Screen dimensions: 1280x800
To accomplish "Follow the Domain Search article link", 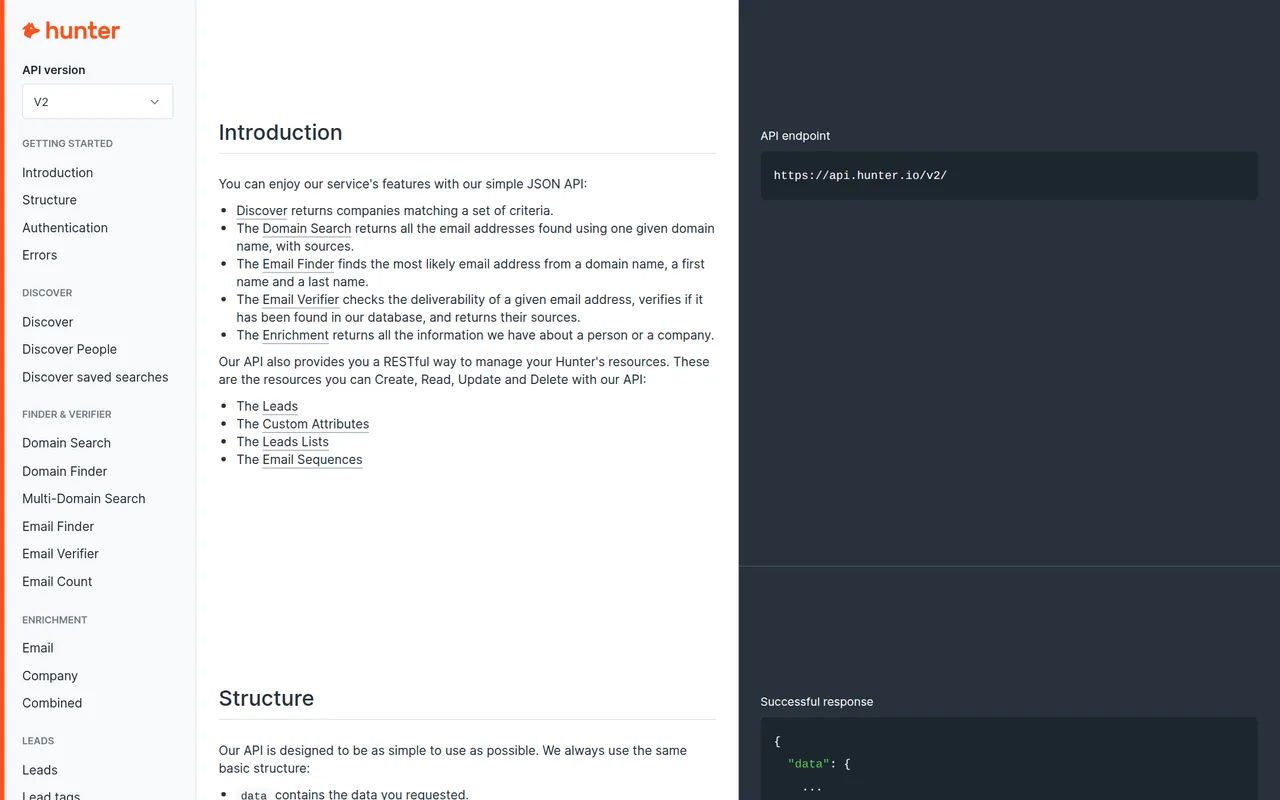I will 307,229.
